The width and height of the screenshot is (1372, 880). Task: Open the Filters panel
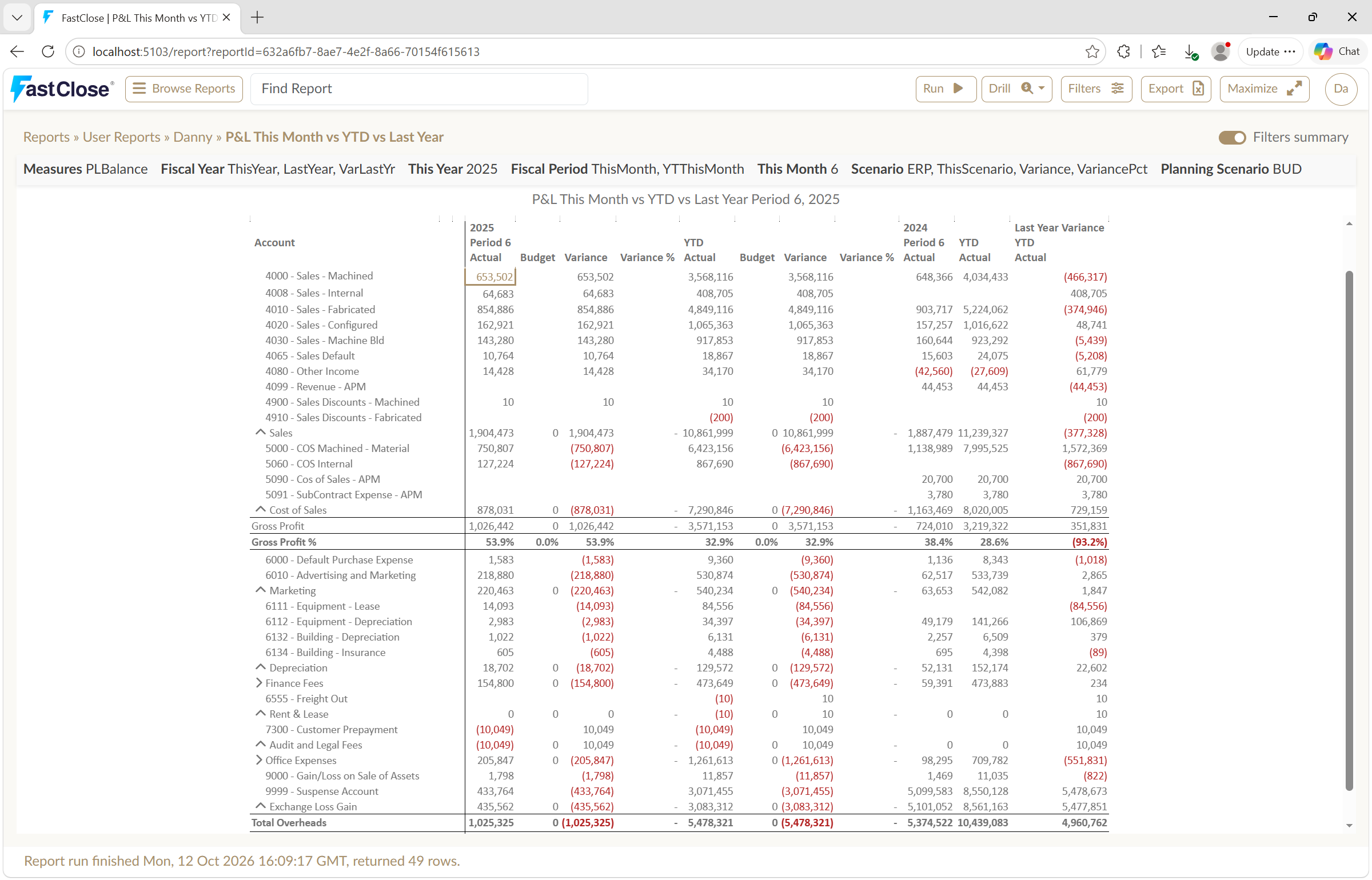tap(1096, 89)
